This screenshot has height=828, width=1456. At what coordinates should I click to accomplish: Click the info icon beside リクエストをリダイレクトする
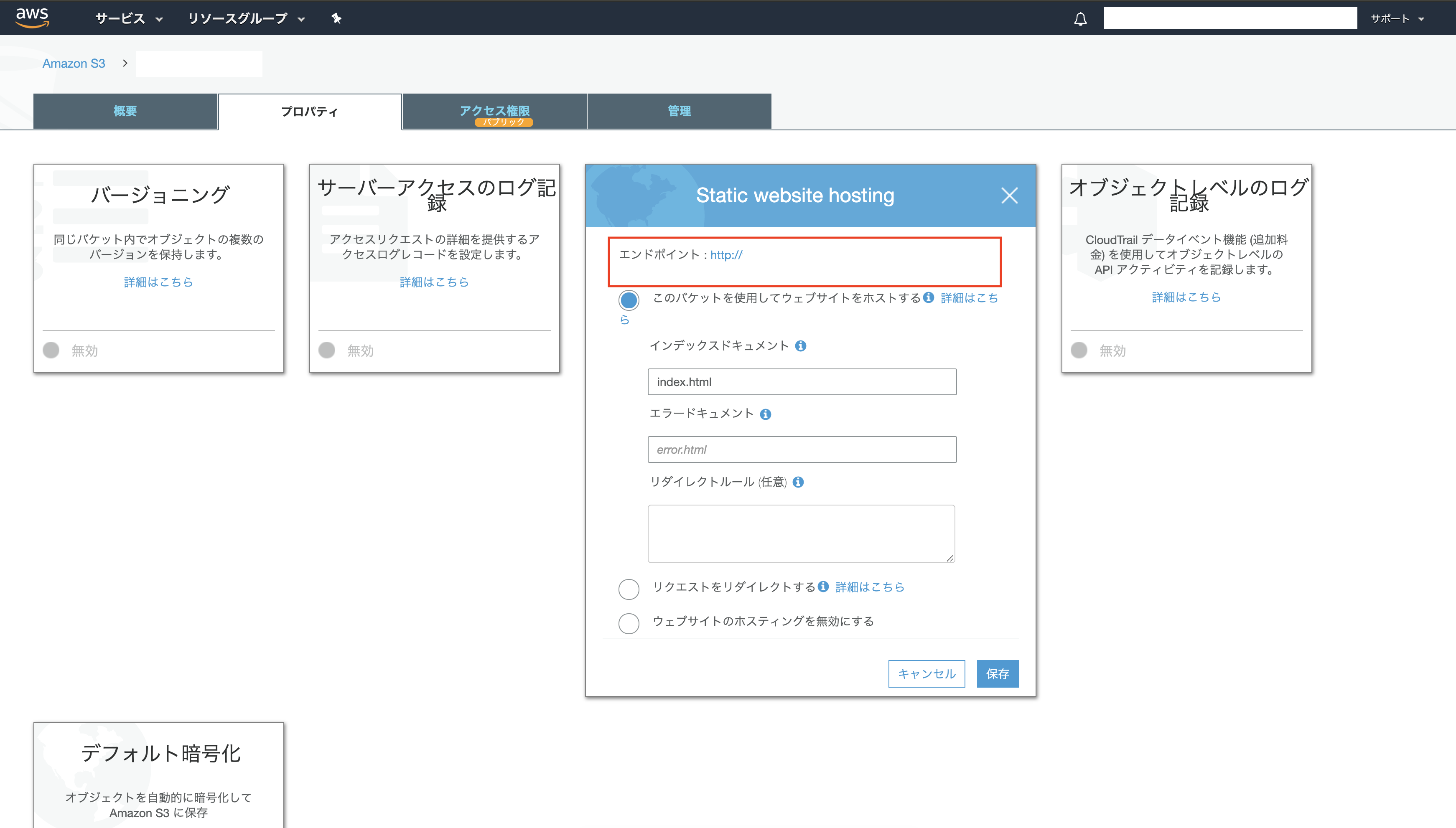[x=823, y=587]
